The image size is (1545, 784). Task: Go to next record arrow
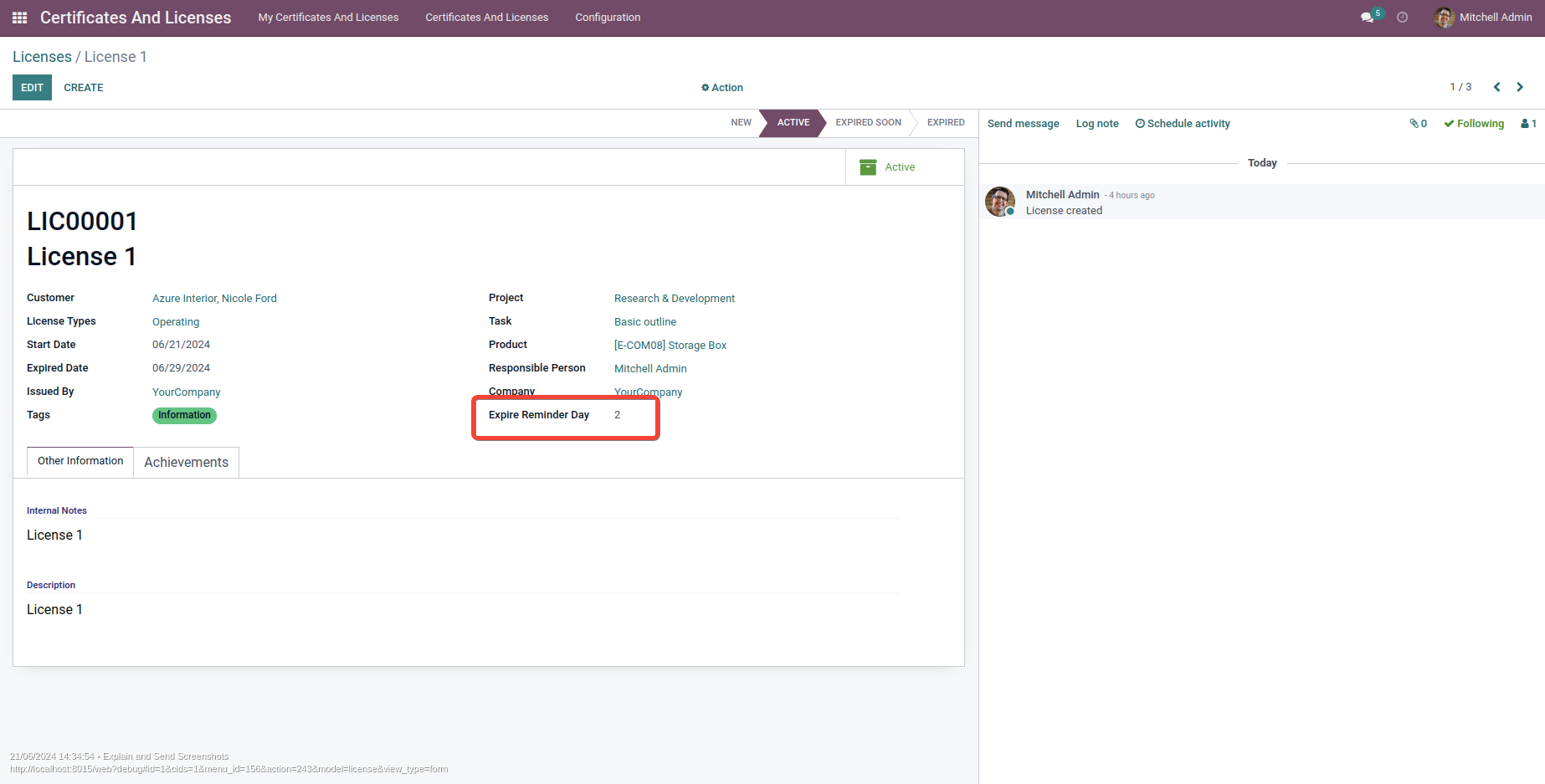click(1520, 87)
